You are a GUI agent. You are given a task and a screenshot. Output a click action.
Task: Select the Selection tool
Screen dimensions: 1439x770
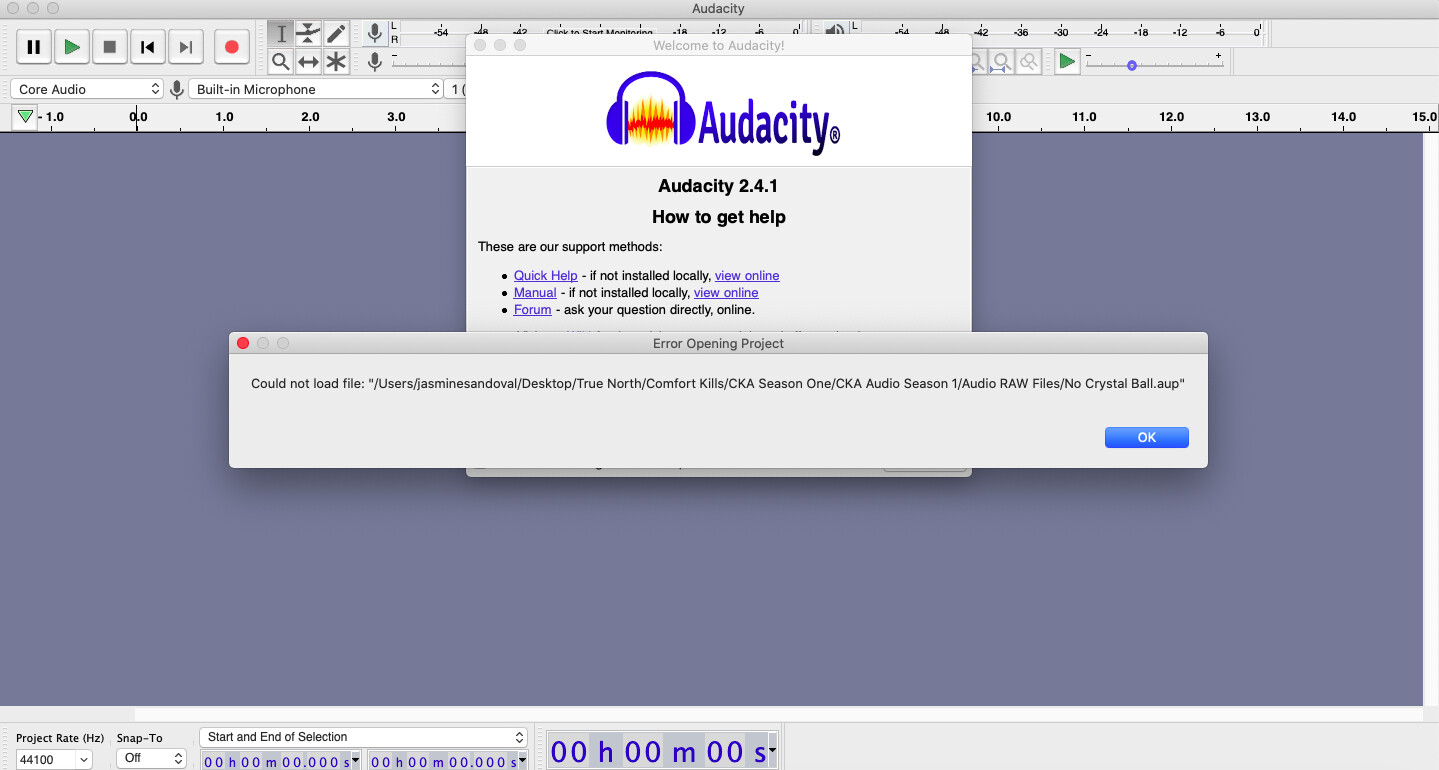pyautogui.click(x=281, y=33)
